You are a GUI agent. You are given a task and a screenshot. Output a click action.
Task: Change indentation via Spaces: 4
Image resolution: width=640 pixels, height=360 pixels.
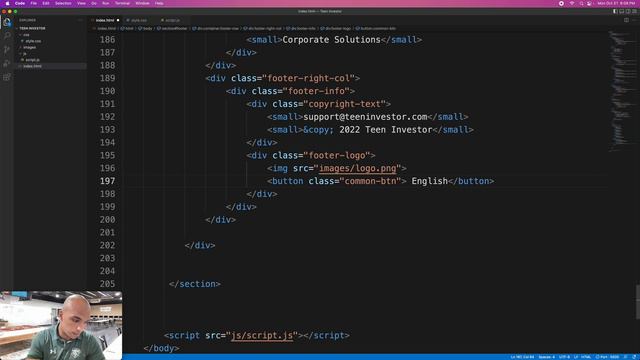pyautogui.click(x=547, y=357)
